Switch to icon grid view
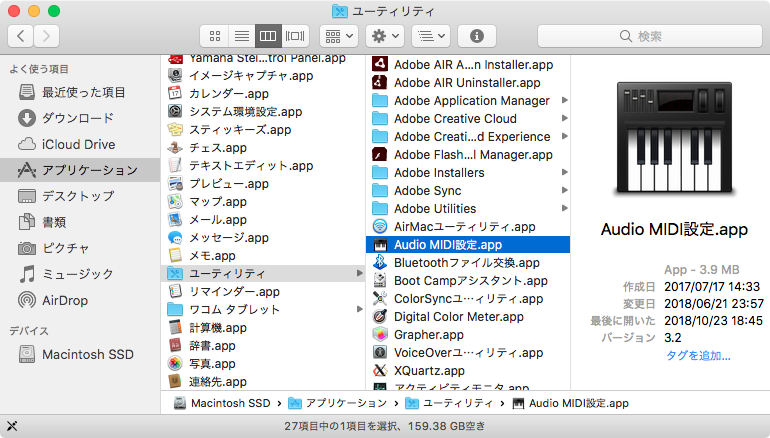Image resolution: width=770 pixels, height=438 pixels. pos(215,36)
